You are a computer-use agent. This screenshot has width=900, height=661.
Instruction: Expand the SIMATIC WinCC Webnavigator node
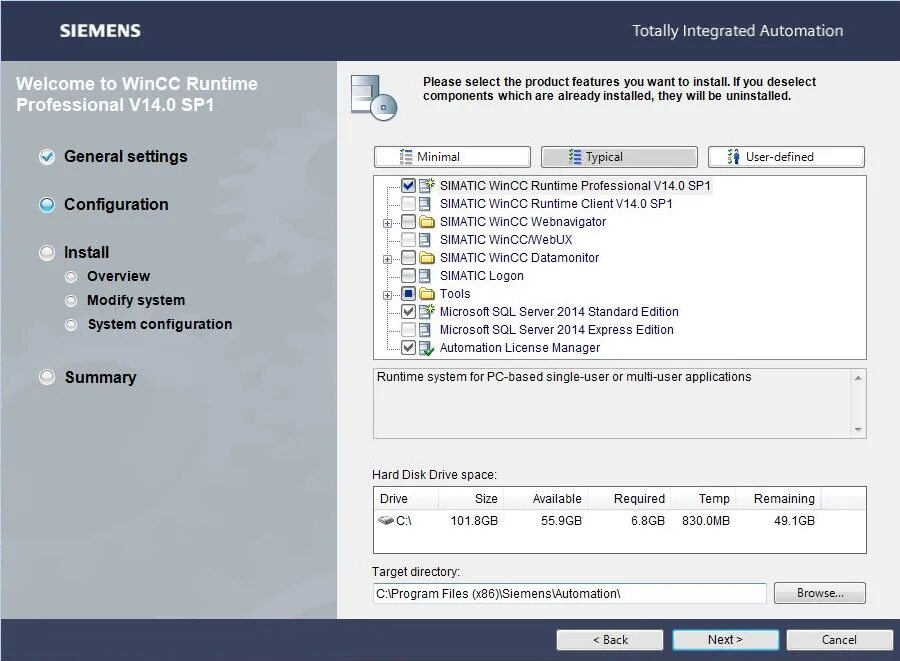pyautogui.click(x=387, y=224)
